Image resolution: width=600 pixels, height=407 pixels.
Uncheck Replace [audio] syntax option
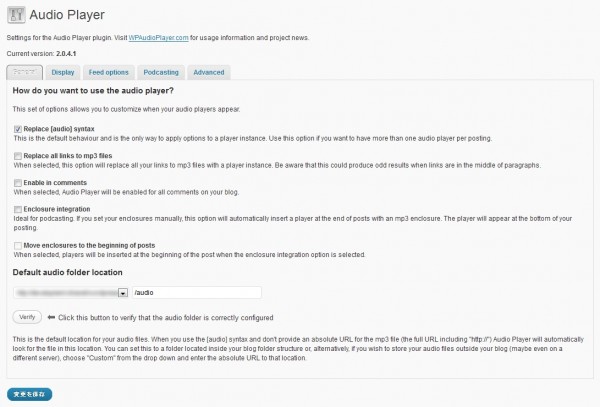coord(18,129)
